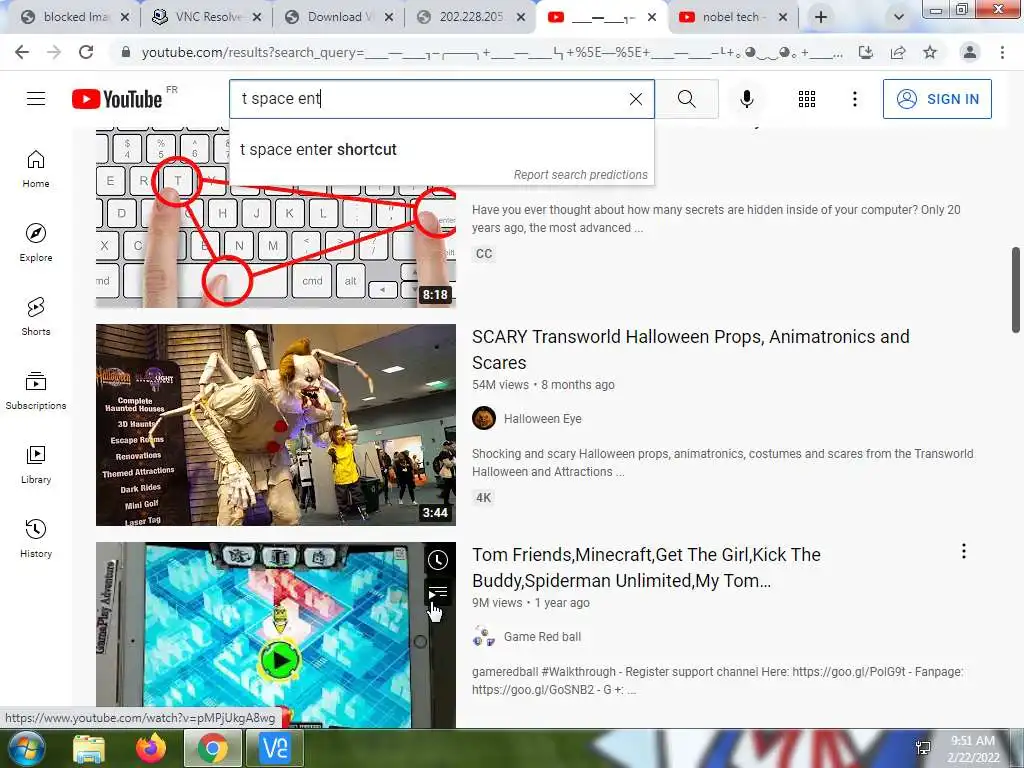The image size is (1024, 768).
Task: Click Add to queue icon on game thumbnail
Action: tap(438, 593)
